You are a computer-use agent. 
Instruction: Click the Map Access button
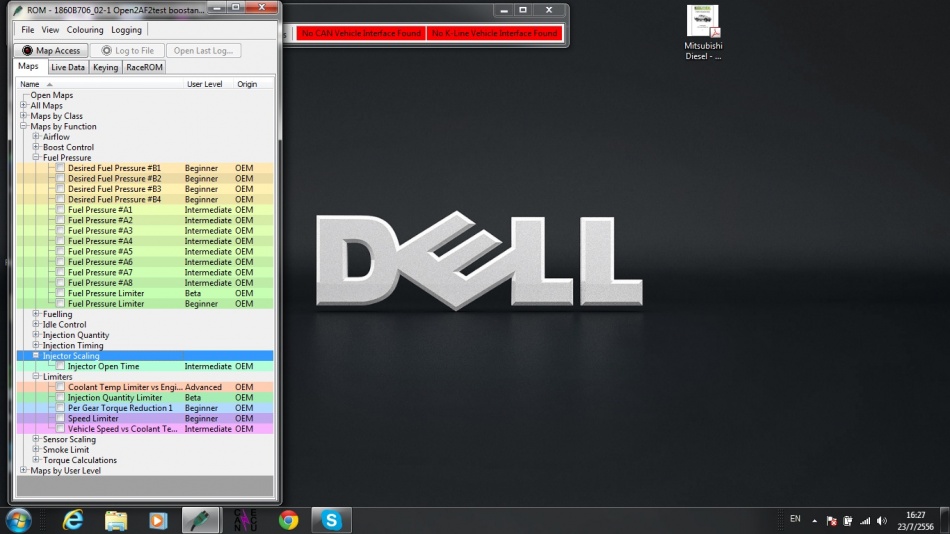coord(51,50)
